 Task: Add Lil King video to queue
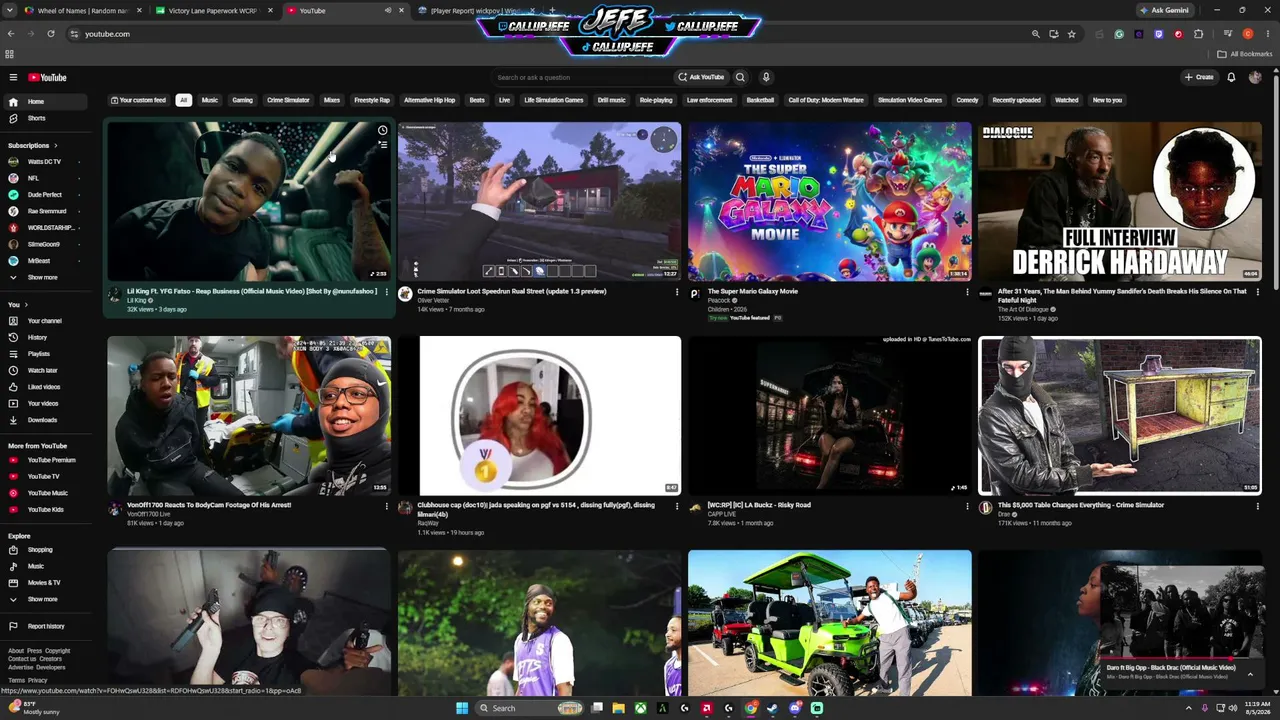(x=382, y=146)
